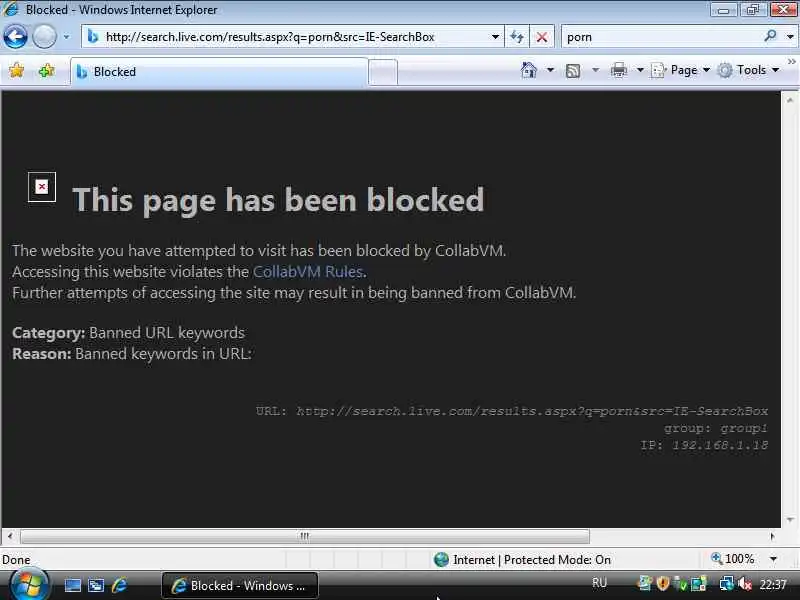Click the security shield tray icon
Screen dimensions: 800x600
click(x=663, y=583)
